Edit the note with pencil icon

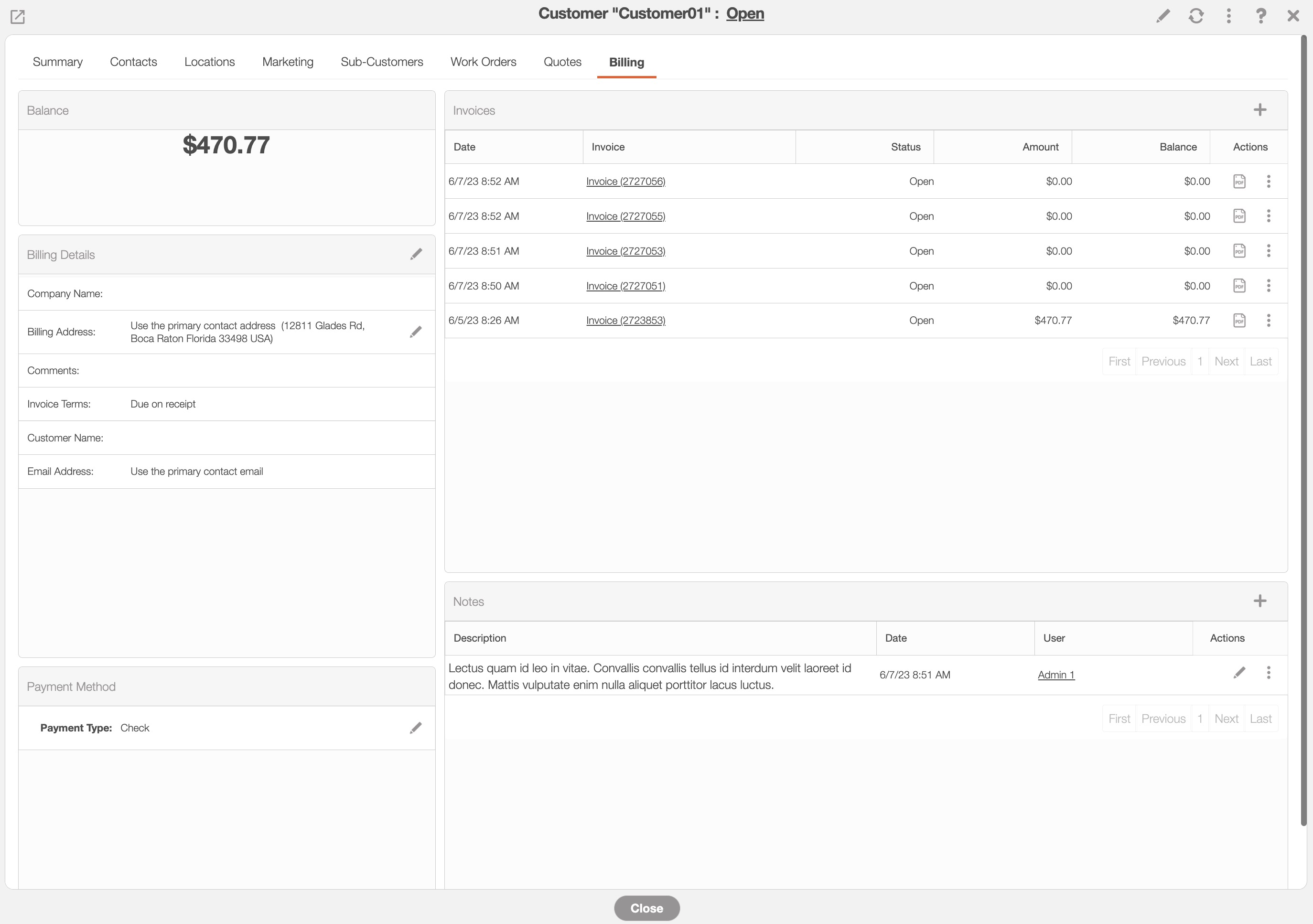(1239, 672)
